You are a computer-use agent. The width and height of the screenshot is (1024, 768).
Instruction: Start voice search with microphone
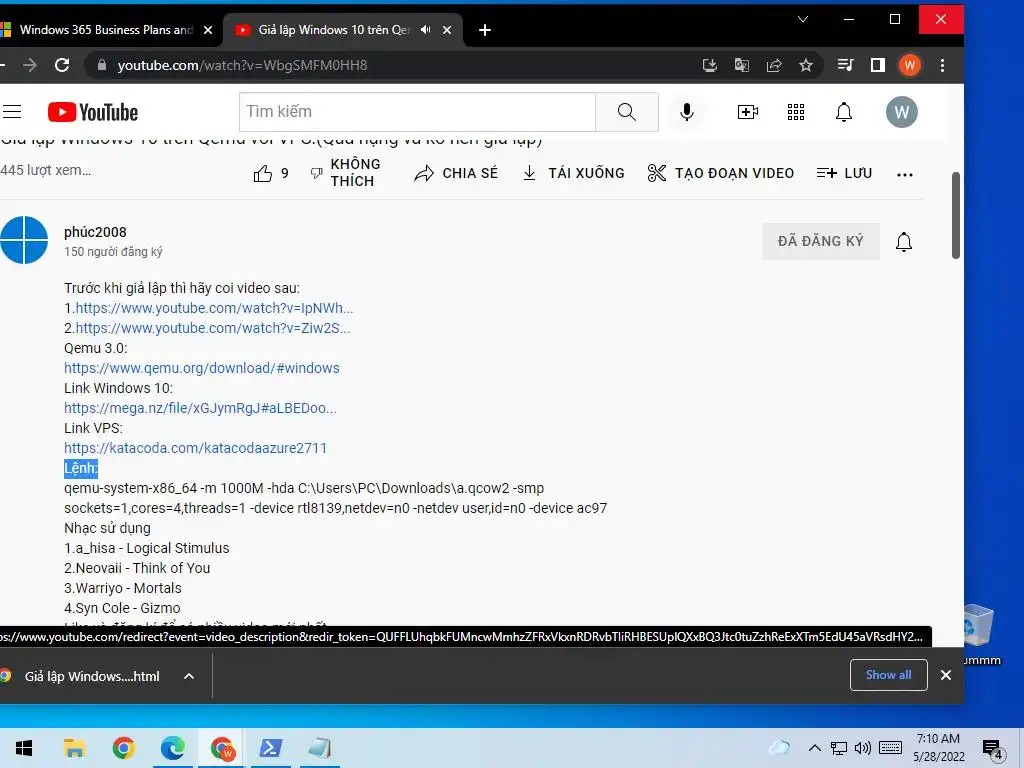686,112
